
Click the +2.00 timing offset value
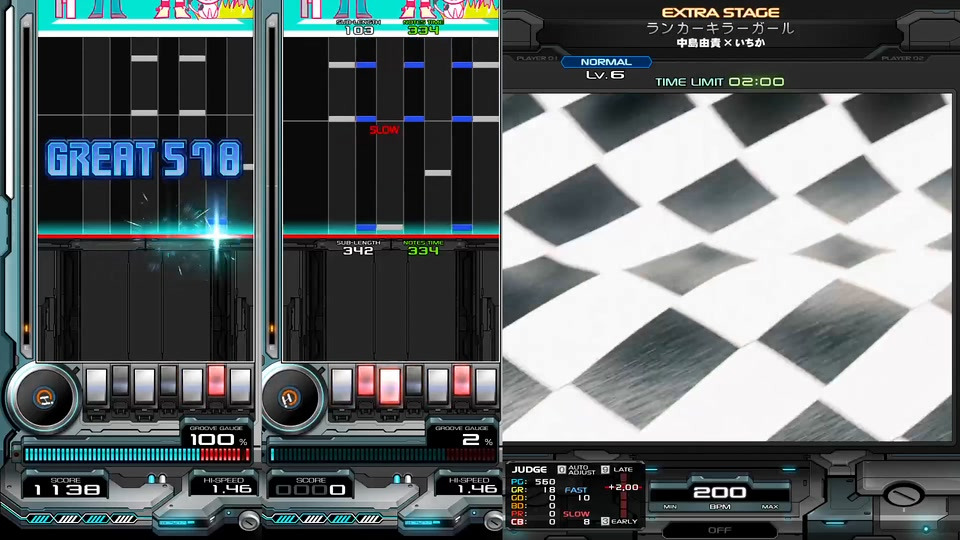[x=623, y=487]
